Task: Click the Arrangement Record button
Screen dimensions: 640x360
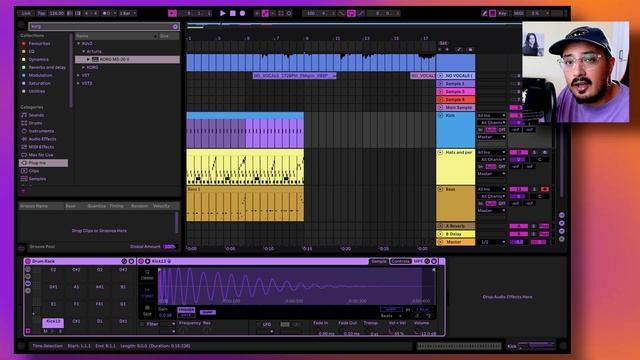Action: coord(242,13)
